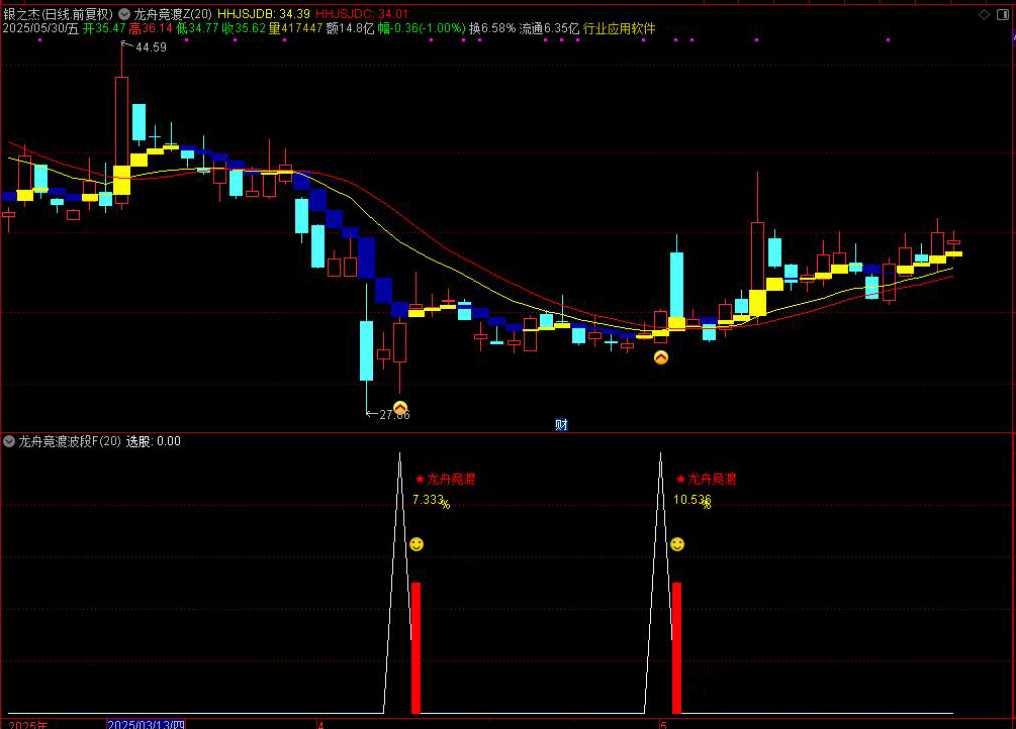The image size is (1016, 729).
Task: Click the month 5 marker on time axis
Action: (662, 723)
